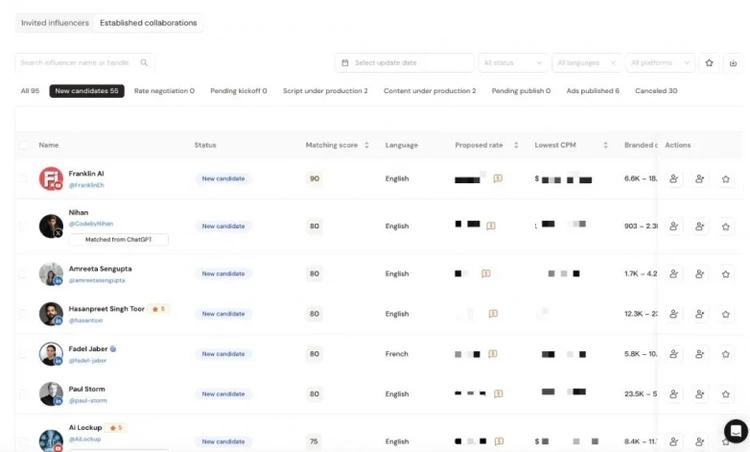Click first person action icon for Nihan

tap(674, 226)
